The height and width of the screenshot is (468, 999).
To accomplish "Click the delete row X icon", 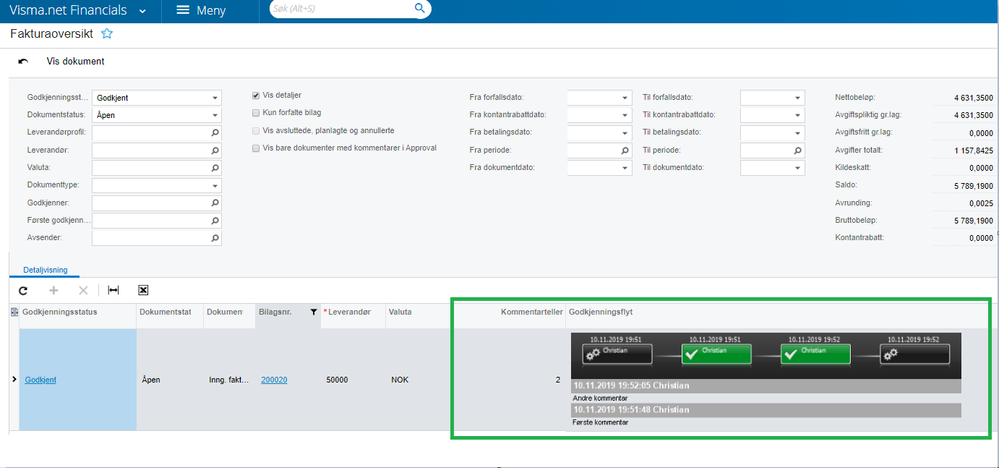I will coord(83,290).
